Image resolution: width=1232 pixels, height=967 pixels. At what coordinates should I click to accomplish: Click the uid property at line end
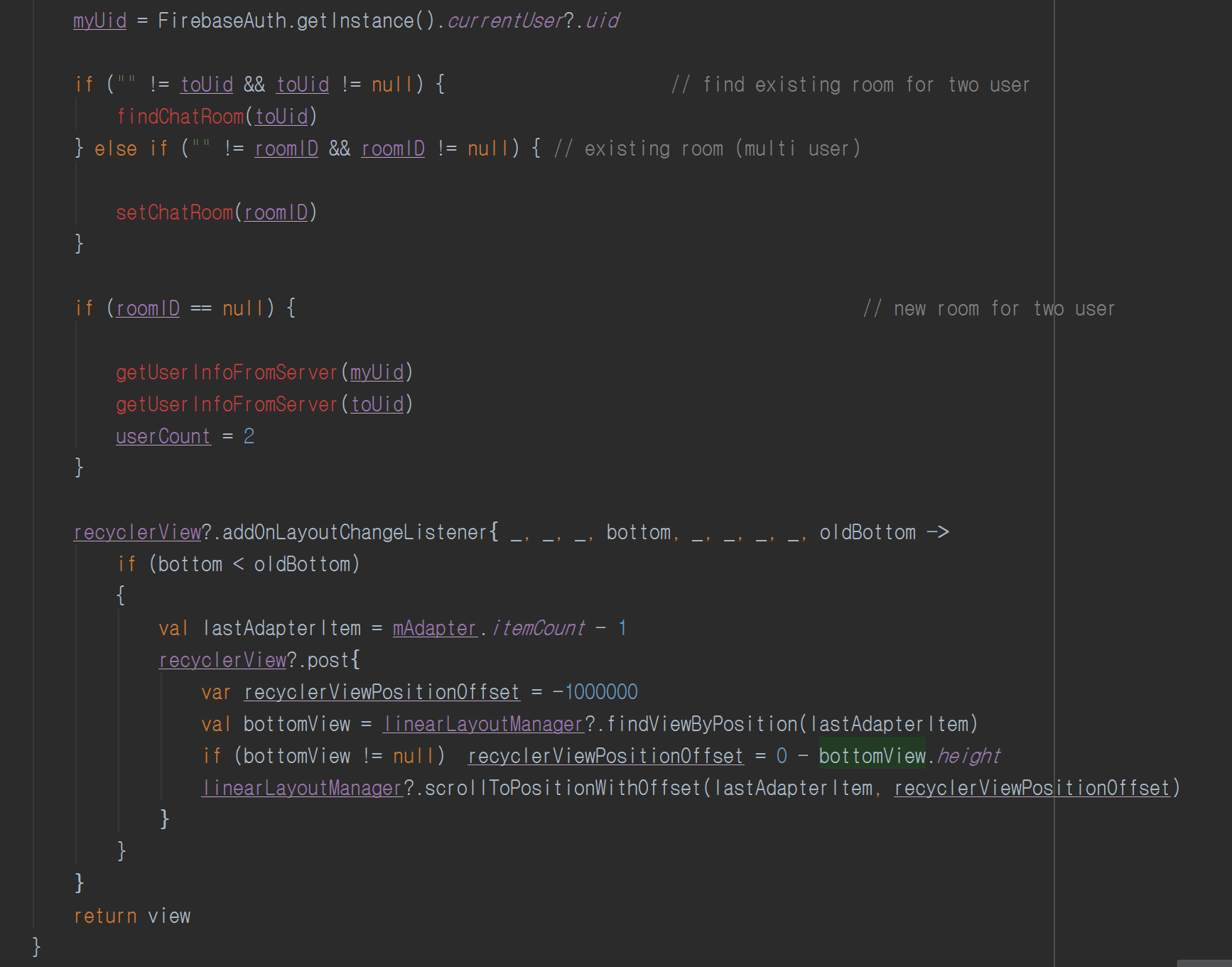point(603,21)
